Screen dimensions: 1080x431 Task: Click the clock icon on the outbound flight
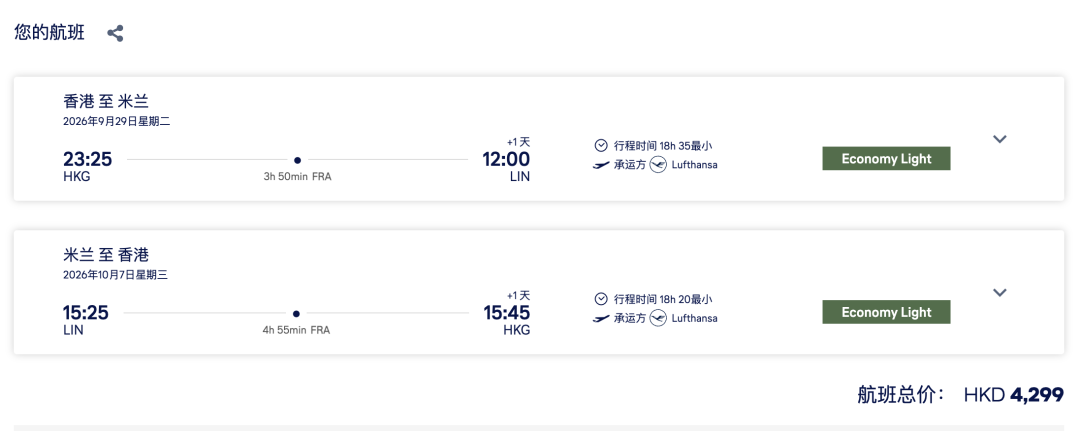point(601,145)
